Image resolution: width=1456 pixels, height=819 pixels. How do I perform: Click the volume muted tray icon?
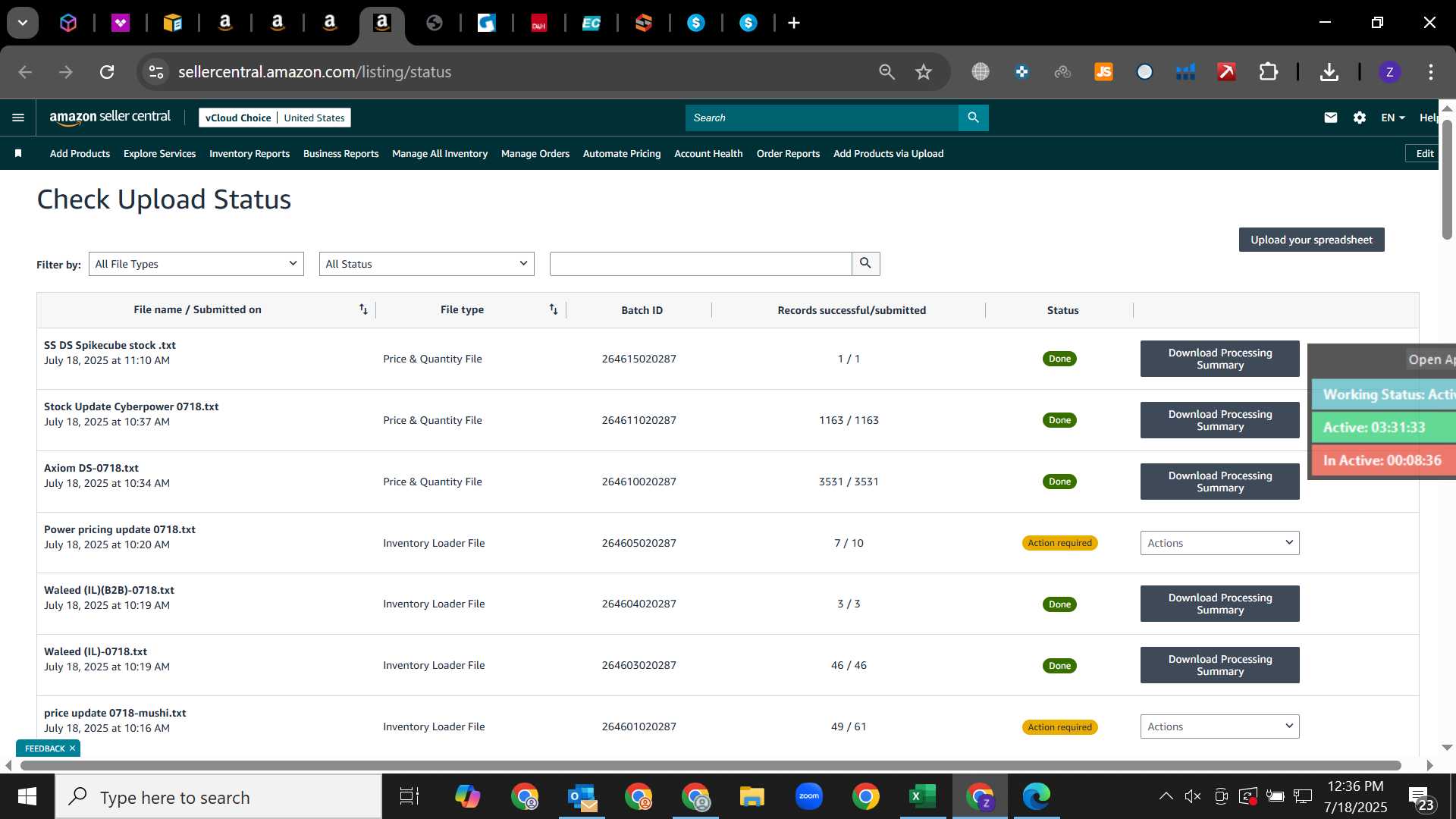tap(1192, 796)
